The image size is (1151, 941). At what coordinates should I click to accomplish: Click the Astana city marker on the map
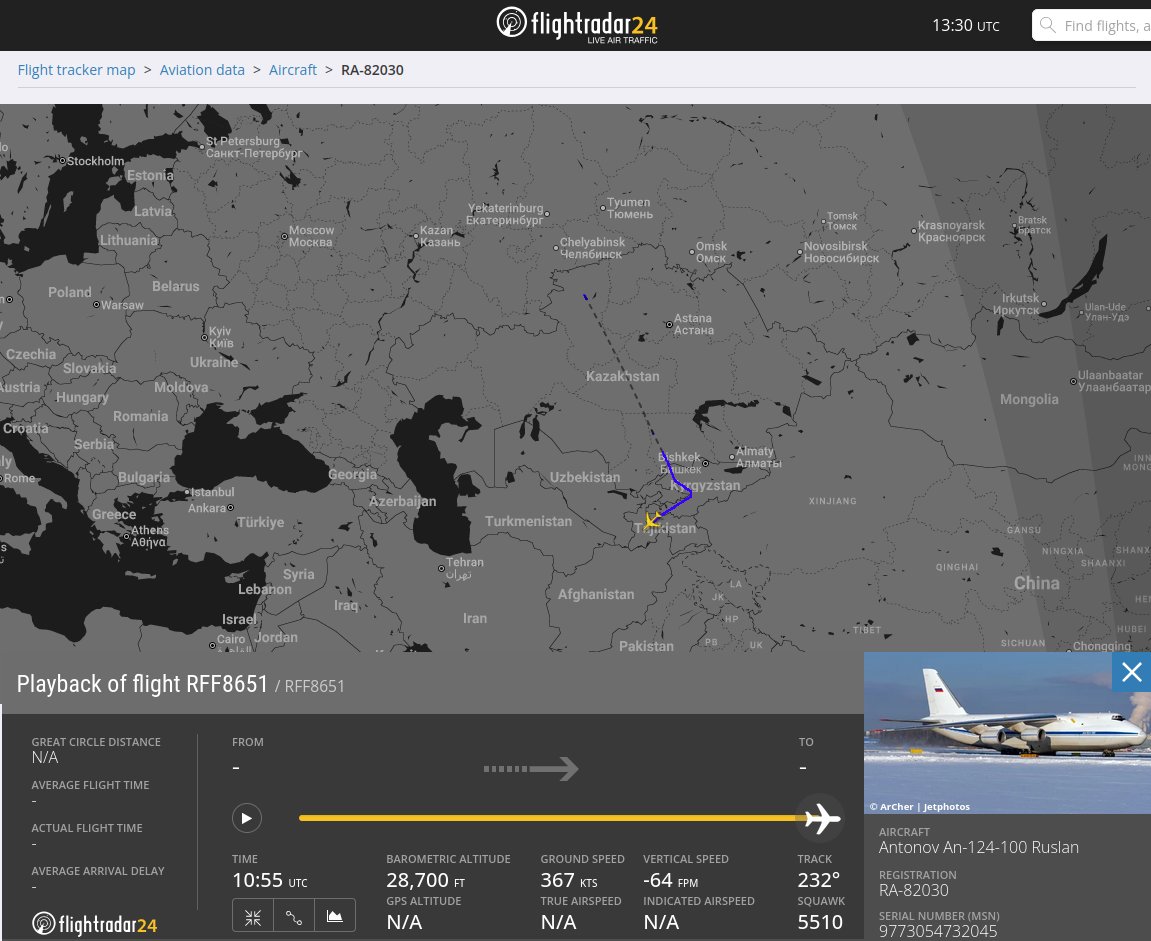point(669,324)
